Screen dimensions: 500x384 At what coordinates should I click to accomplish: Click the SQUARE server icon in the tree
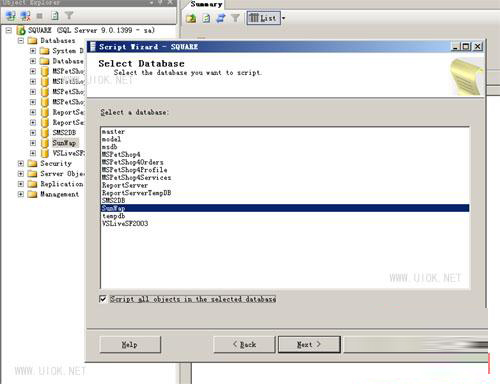coord(21,31)
